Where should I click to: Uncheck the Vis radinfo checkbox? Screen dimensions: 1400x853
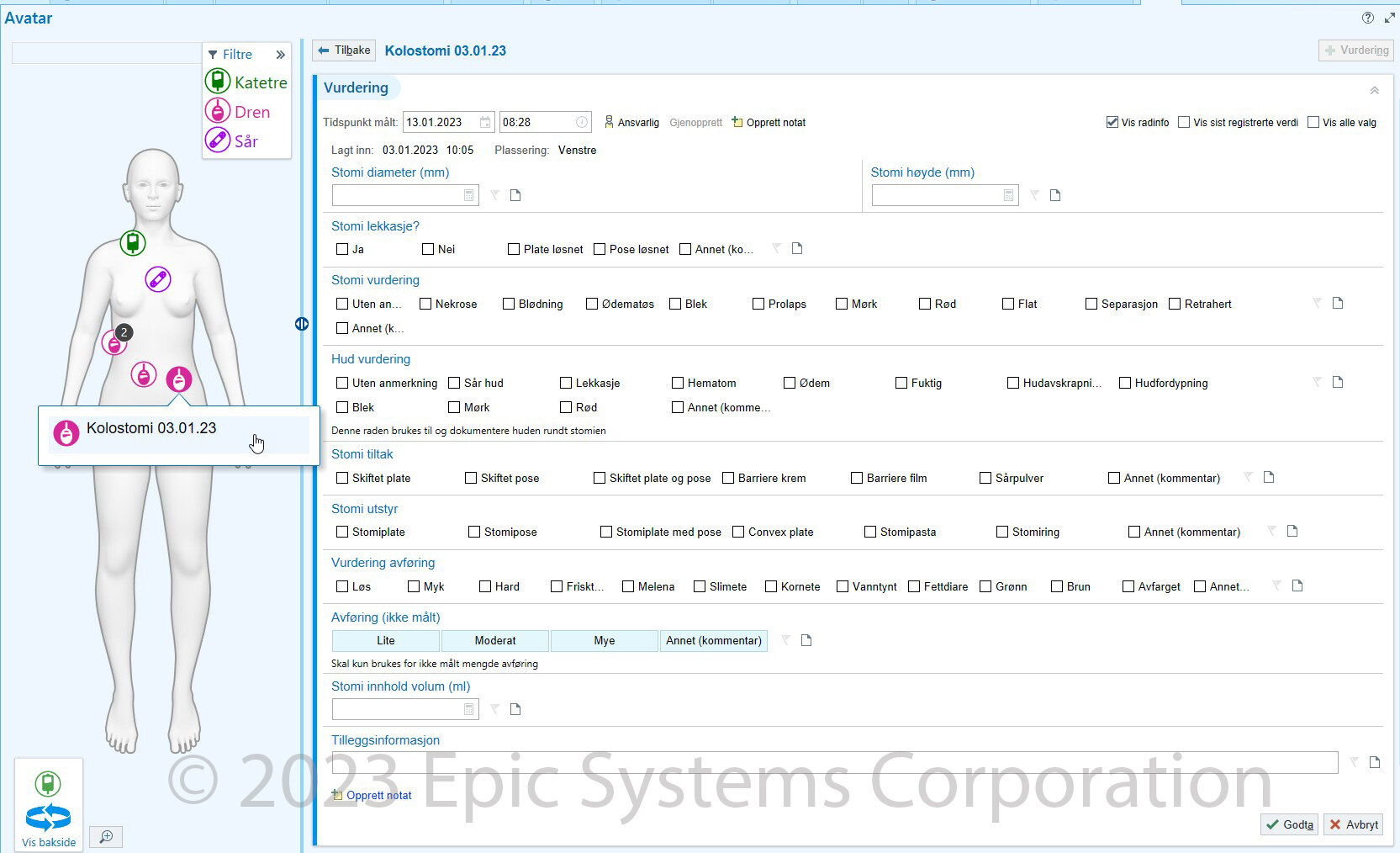click(1112, 123)
